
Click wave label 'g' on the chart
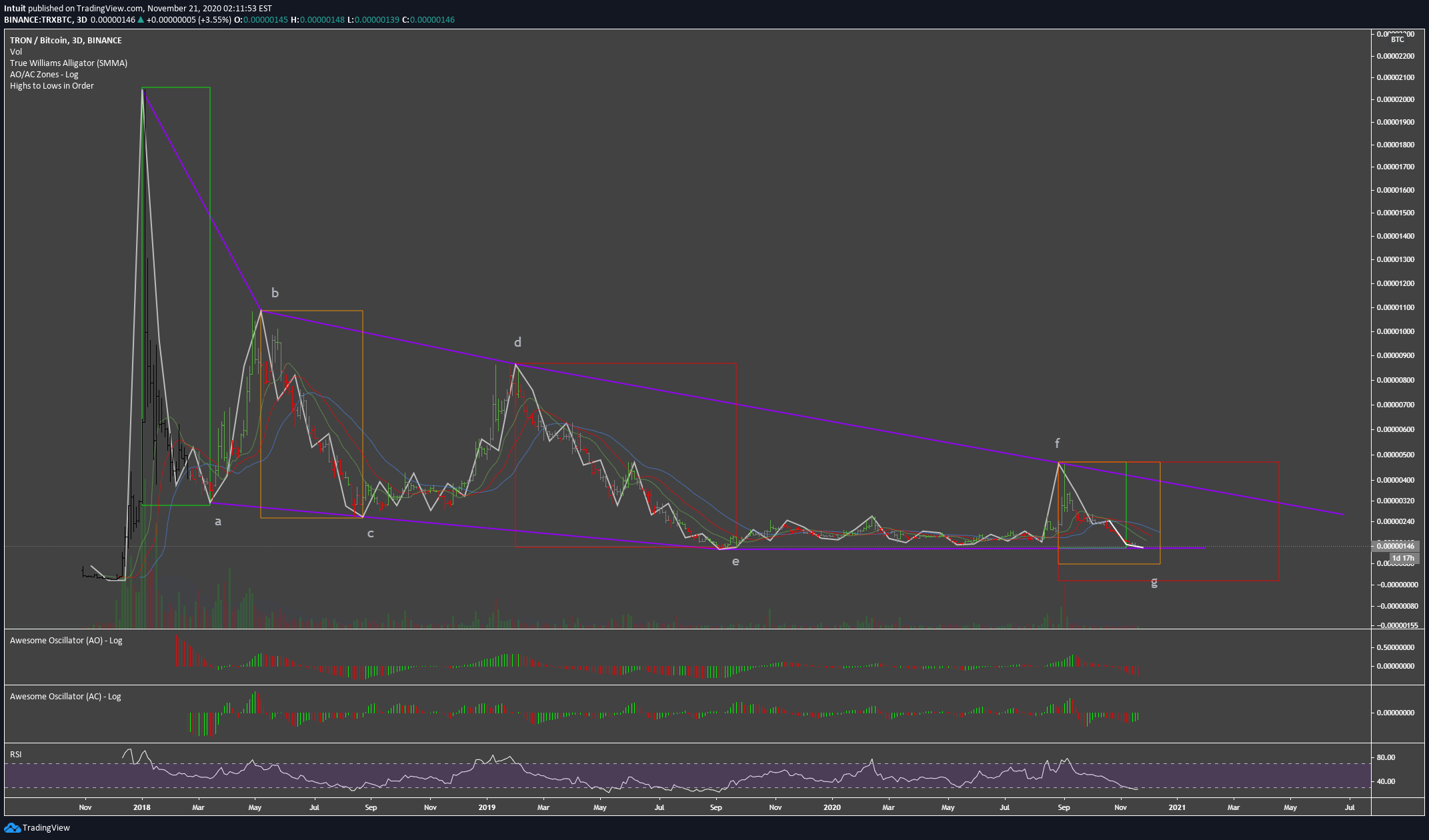point(1154,582)
